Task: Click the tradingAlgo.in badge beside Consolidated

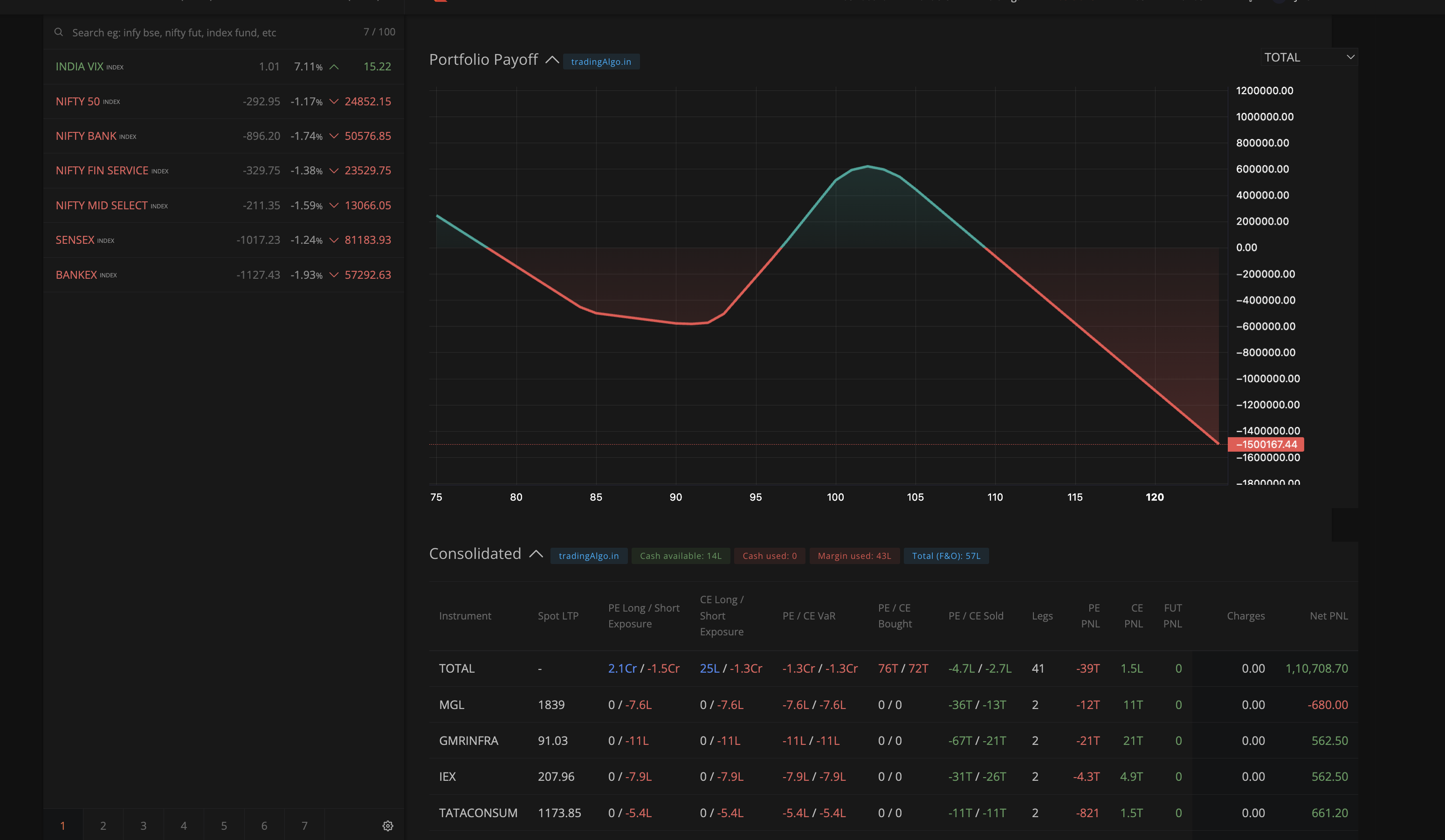Action: click(588, 556)
